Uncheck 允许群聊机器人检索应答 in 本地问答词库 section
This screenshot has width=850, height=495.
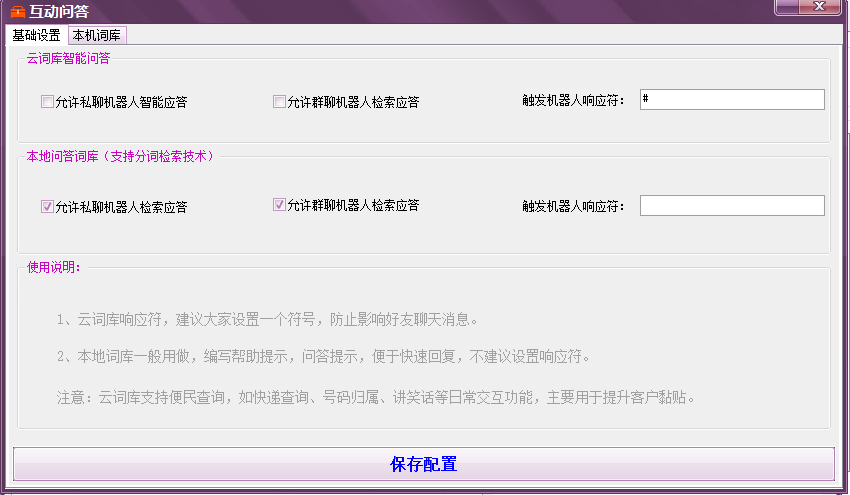tap(279, 205)
